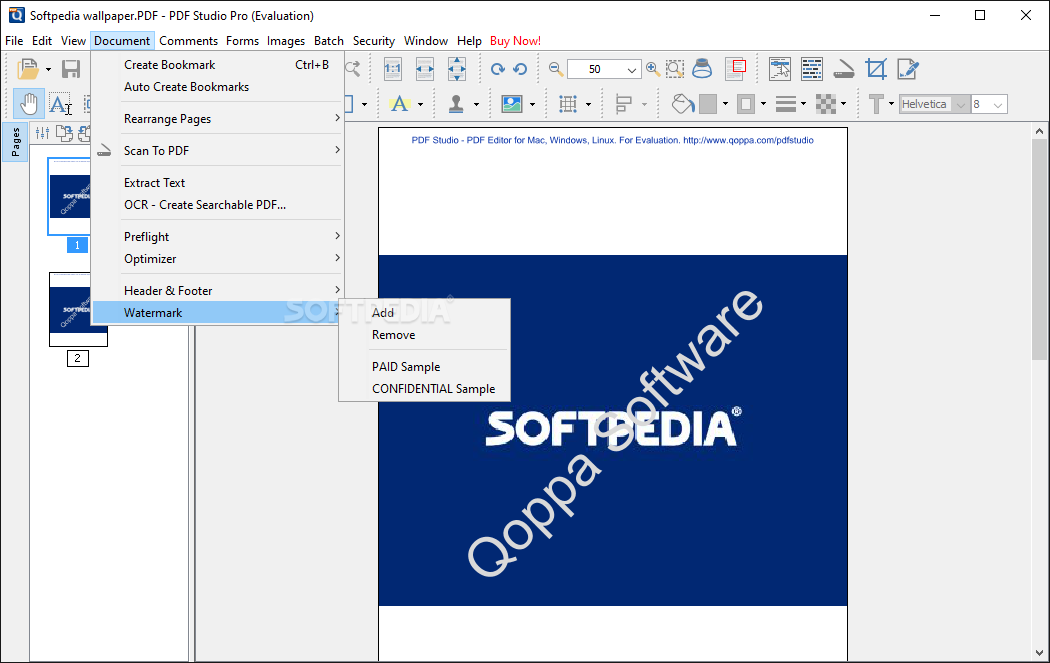This screenshot has width=1050, height=663.
Task: Open the Helvetica font dropdown
Action: 961,104
